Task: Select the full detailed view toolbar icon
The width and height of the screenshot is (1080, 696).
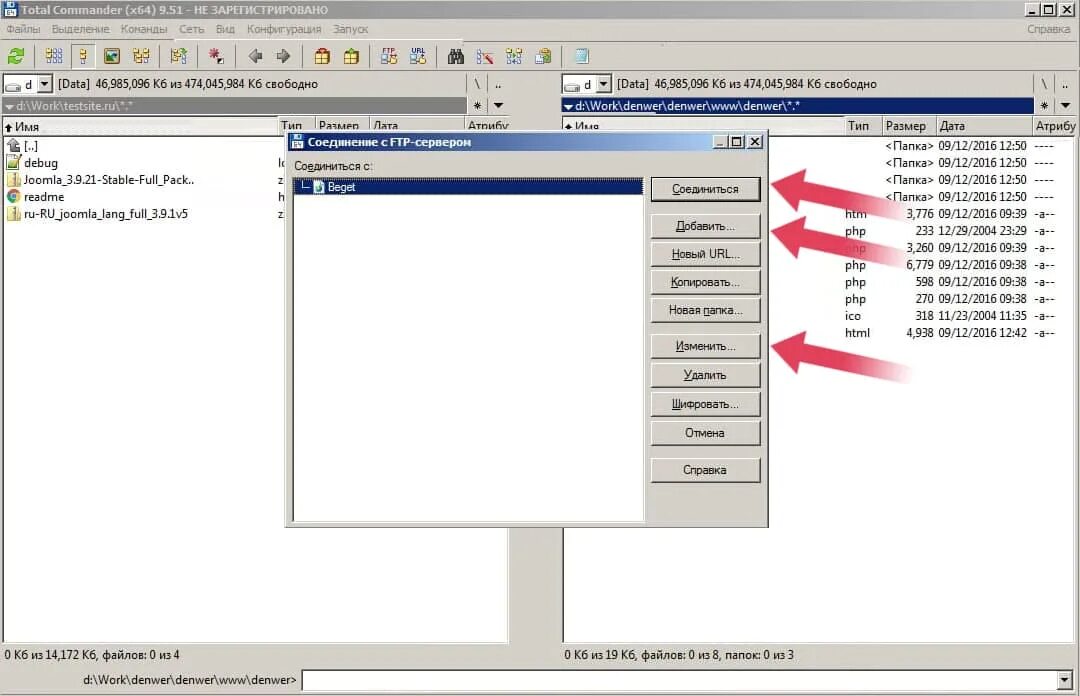Action: pos(83,56)
